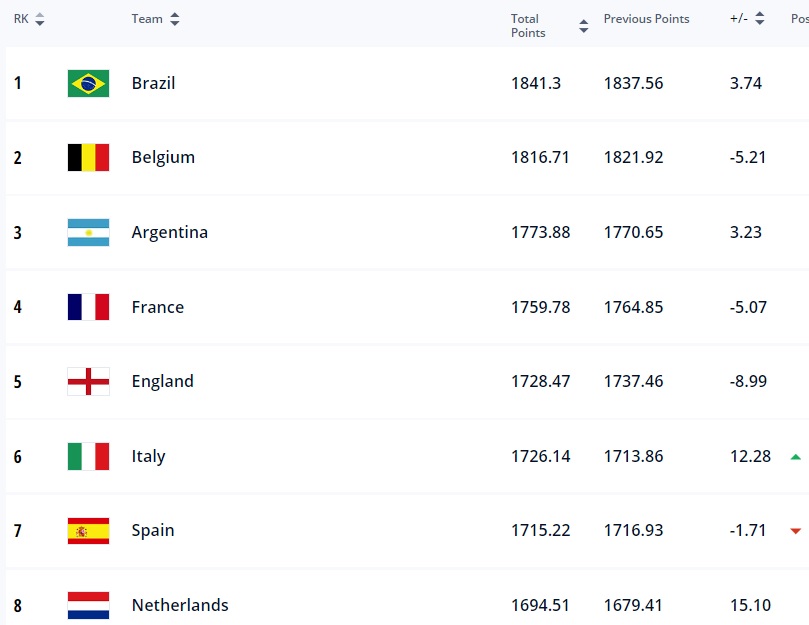Click the Belgium flag icon
This screenshot has height=625, width=809.
pyautogui.click(x=88, y=157)
